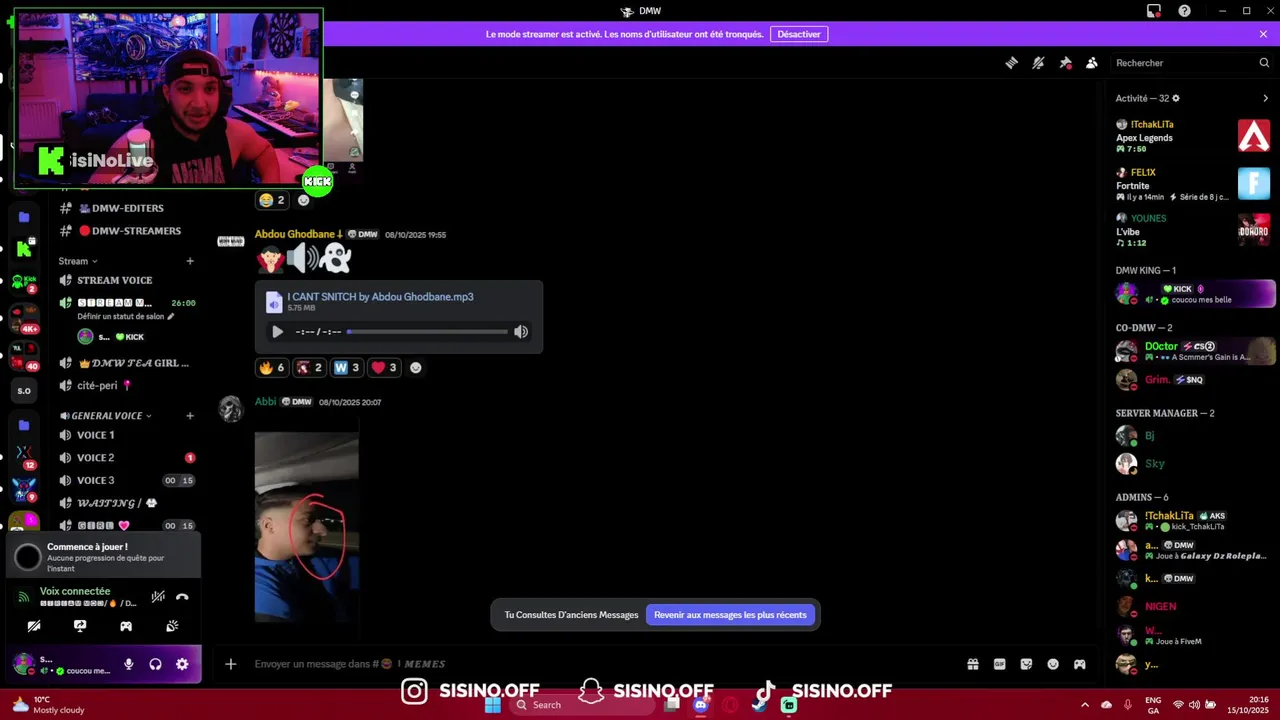The height and width of the screenshot is (720, 1280).
Task: Click the Abbi username
Action: pos(265,402)
